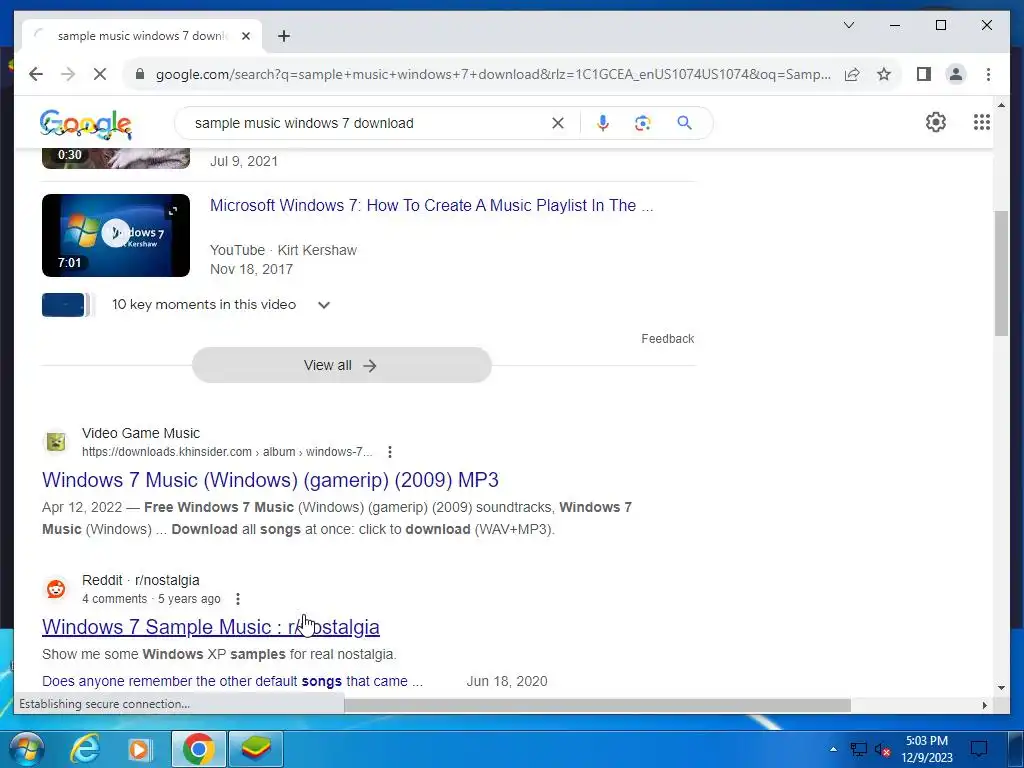Click View all videos button

point(341,365)
